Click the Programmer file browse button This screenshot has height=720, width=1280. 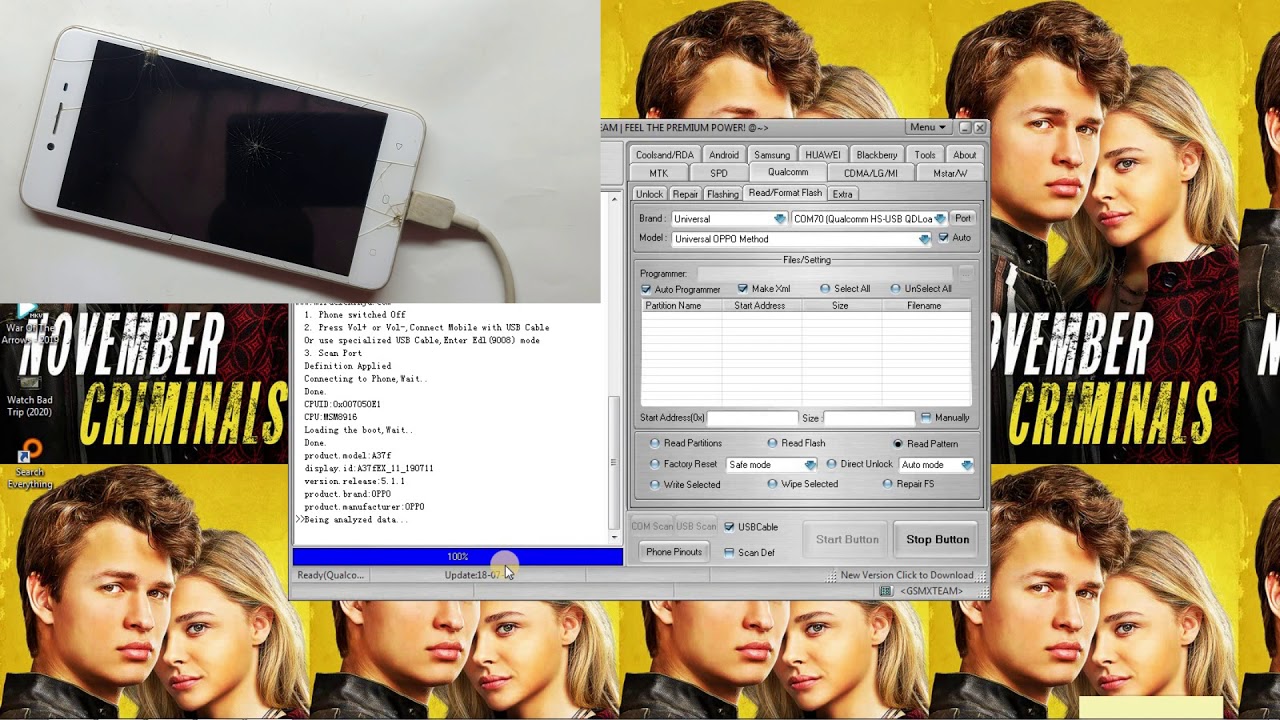point(966,273)
